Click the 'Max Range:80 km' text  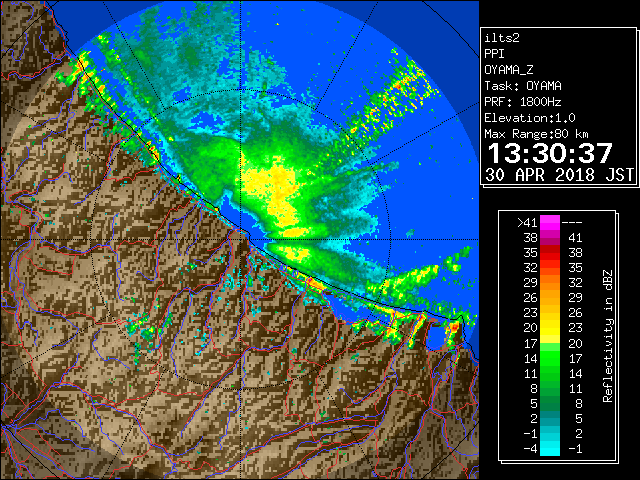coord(536,134)
